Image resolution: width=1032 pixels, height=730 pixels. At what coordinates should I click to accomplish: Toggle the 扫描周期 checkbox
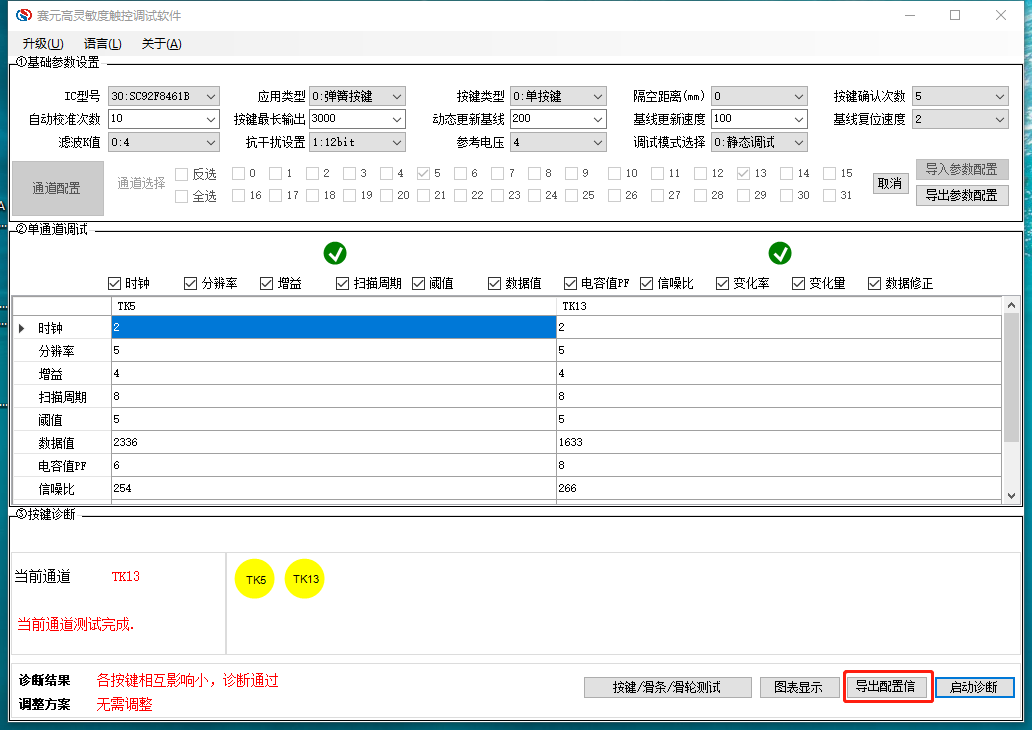(x=342, y=284)
